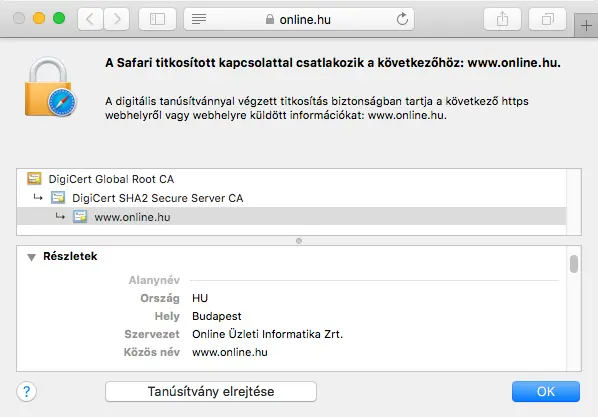Click the Budapest location value

click(x=217, y=316)
